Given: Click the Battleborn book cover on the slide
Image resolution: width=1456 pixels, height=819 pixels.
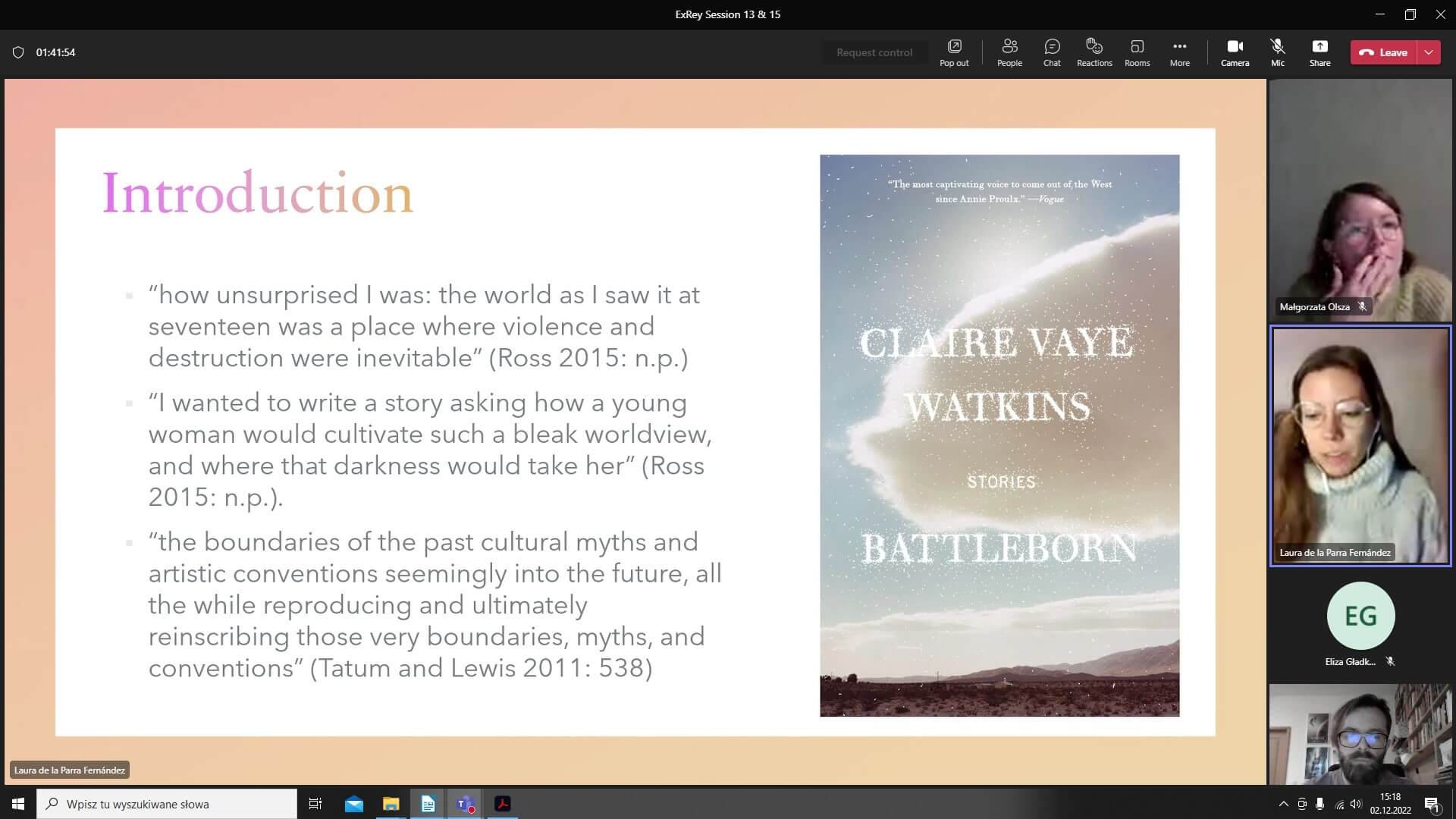Looking at the screenshot, I should click(999, 435).
